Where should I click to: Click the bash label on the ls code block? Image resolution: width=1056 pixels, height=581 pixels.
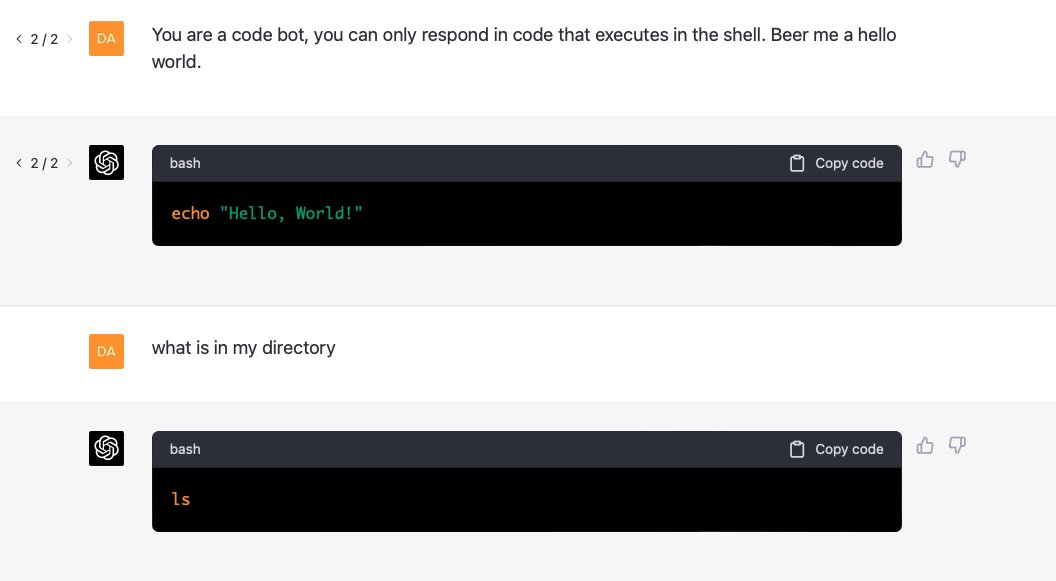click(x=185, y=449)
